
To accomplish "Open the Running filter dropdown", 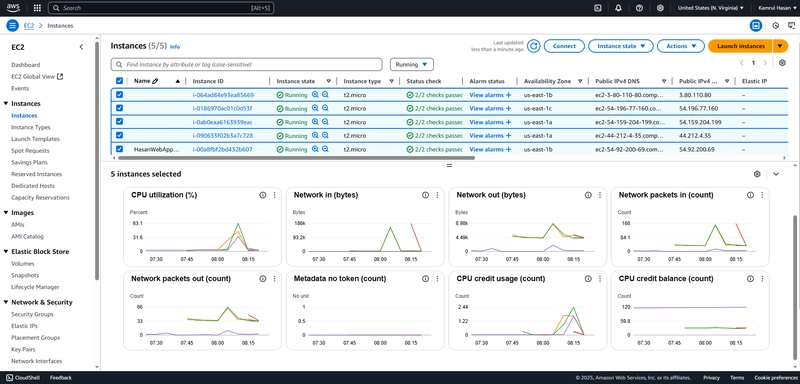I will tap(412, 65).
